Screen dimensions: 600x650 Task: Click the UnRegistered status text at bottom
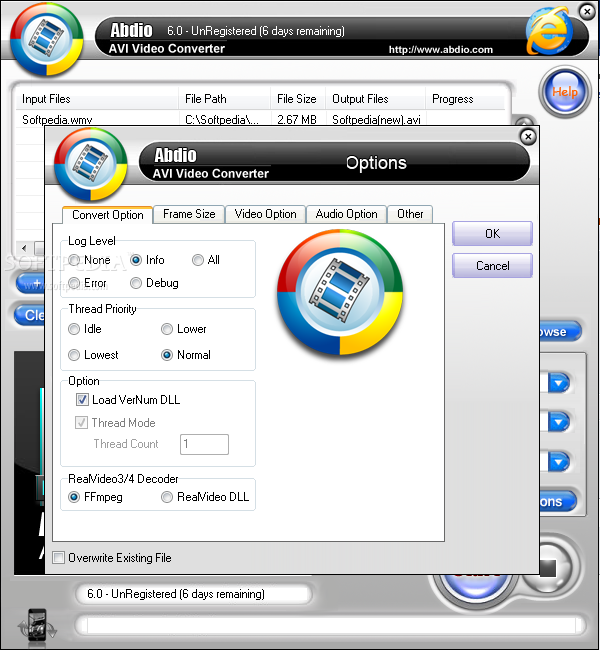click(176, 594)
